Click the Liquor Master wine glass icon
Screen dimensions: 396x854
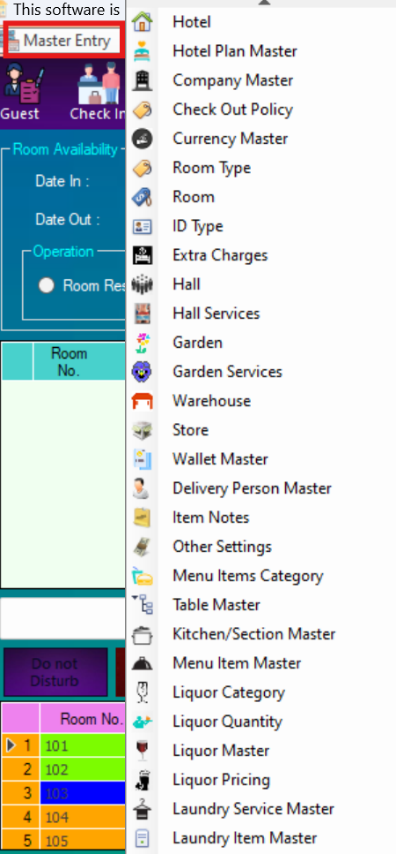click(x=142, y=751)
